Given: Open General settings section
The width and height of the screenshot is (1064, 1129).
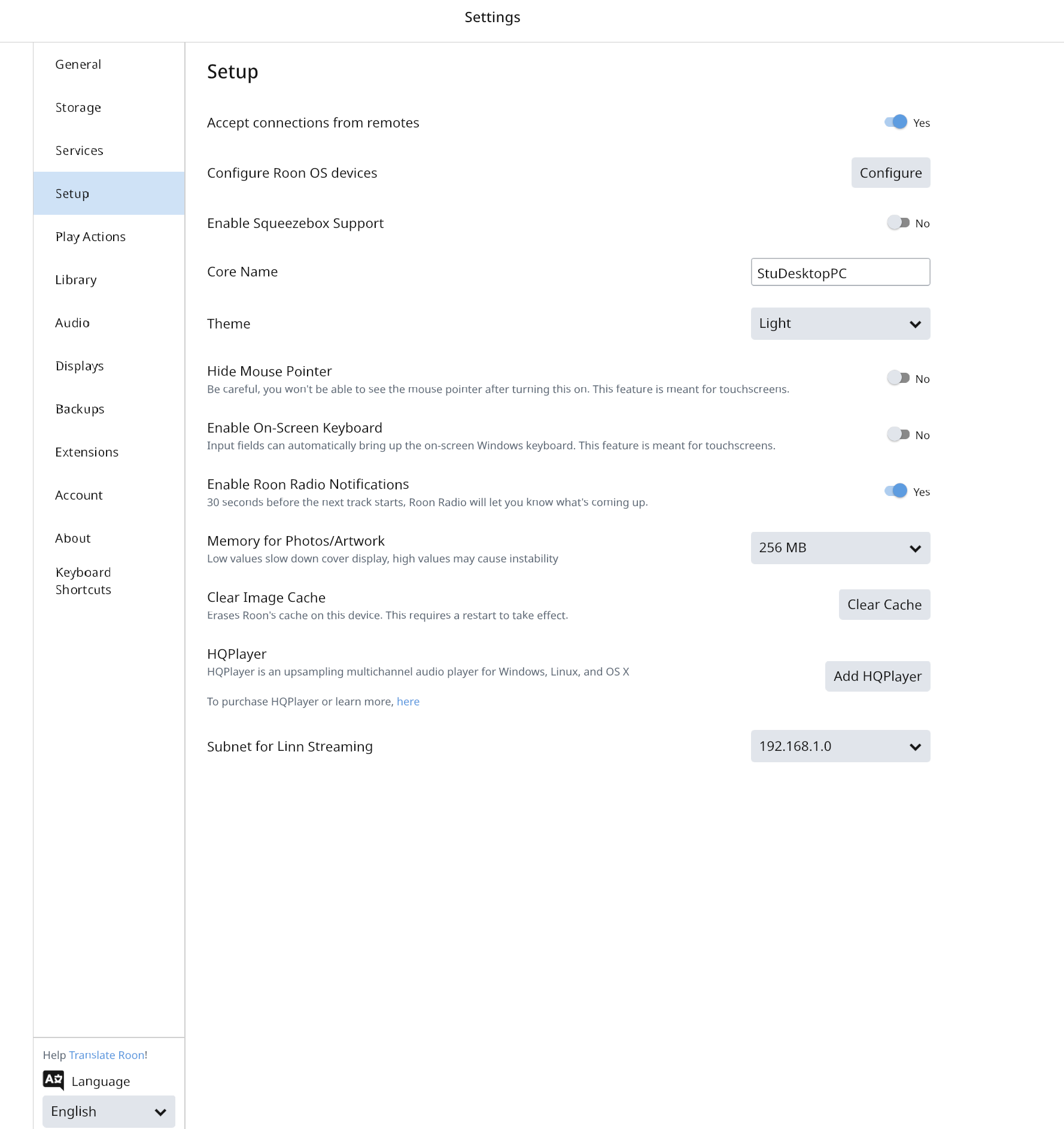Looking at the screenshot, I should coord(109,64).
